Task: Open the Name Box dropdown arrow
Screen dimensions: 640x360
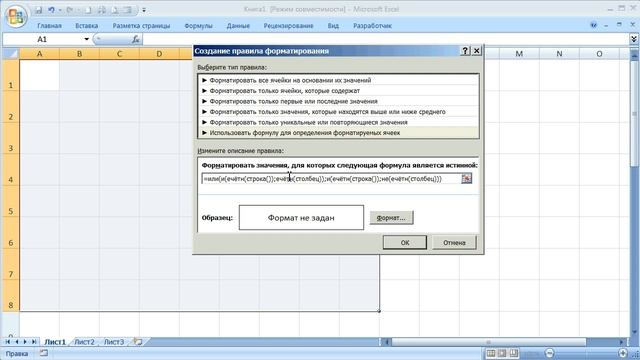Action: coord(87,39)
